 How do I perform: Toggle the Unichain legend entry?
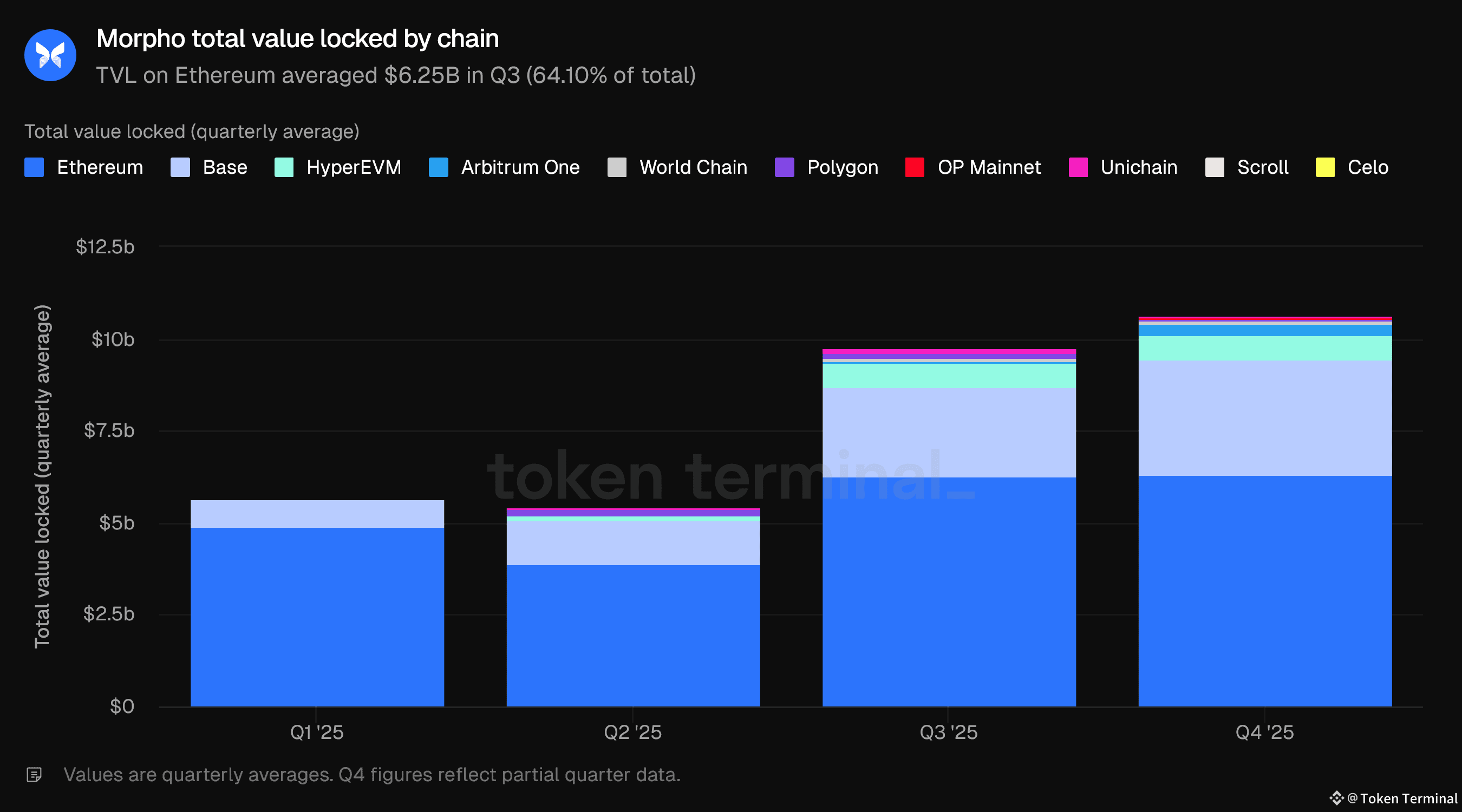tap(1122, 167)
